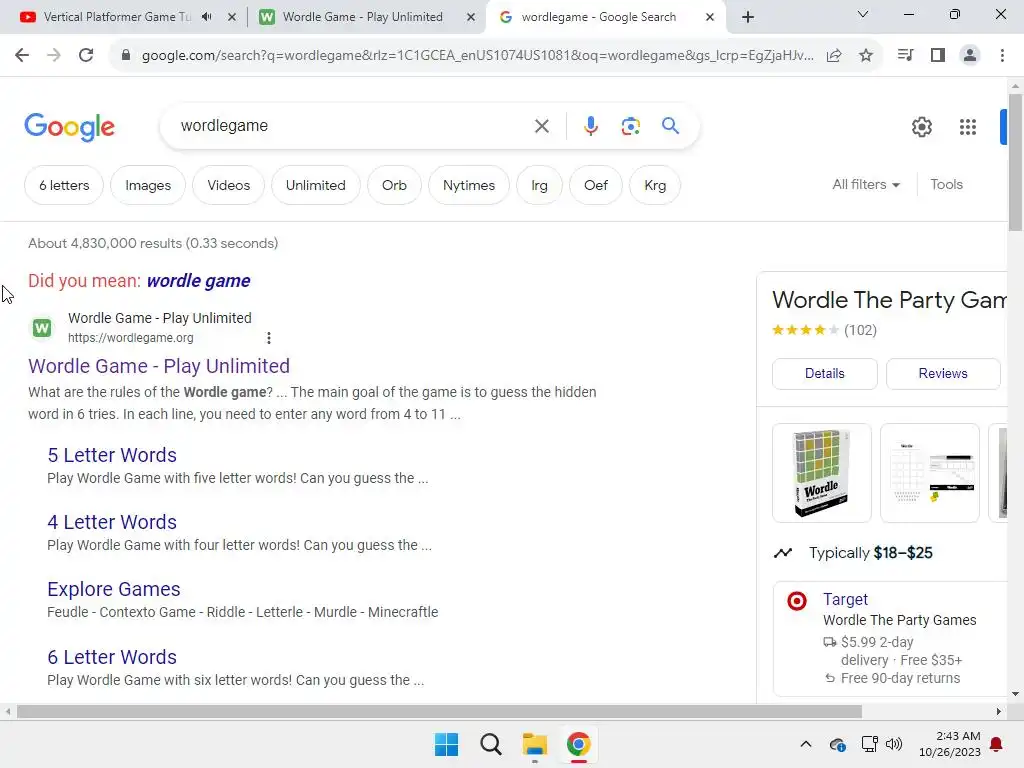Apply the Irg filter chip
The height and width of the screenshot is (768, 1024).
[539, 185]
